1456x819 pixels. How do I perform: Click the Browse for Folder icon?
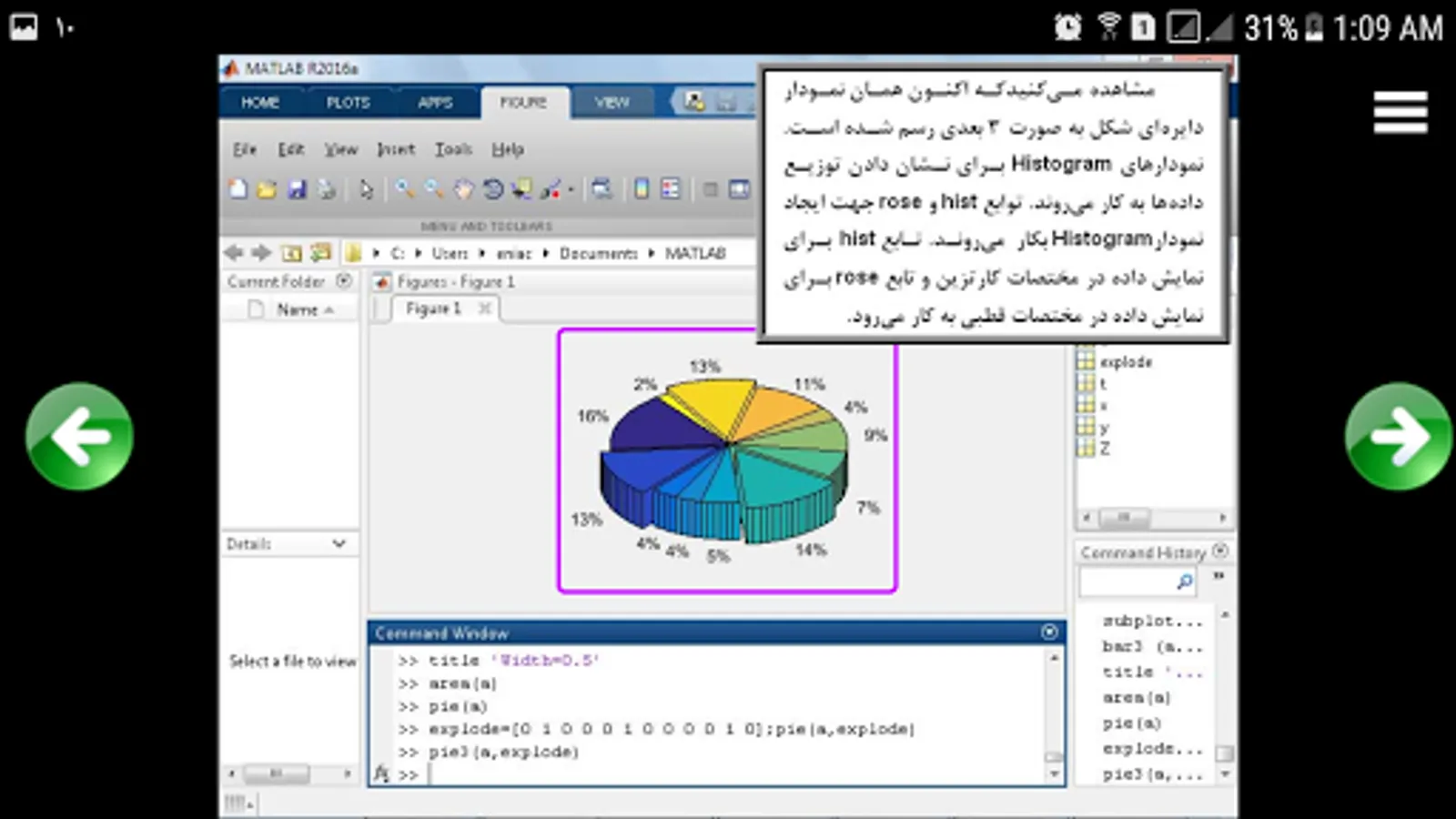[320, 253]
